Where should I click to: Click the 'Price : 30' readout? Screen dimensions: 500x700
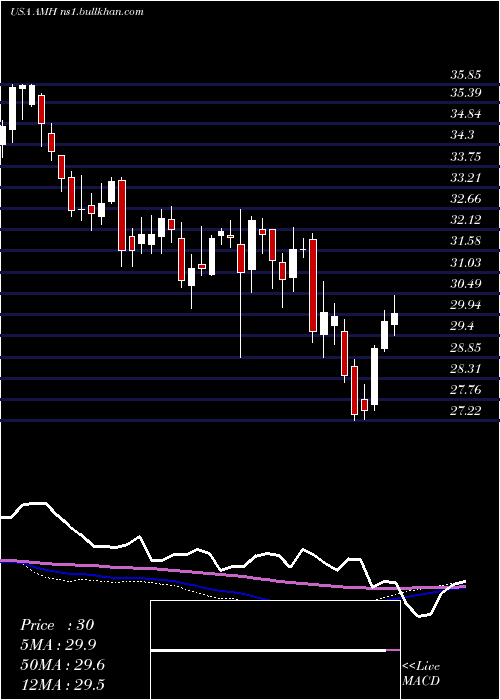click(x=57, y=625)
